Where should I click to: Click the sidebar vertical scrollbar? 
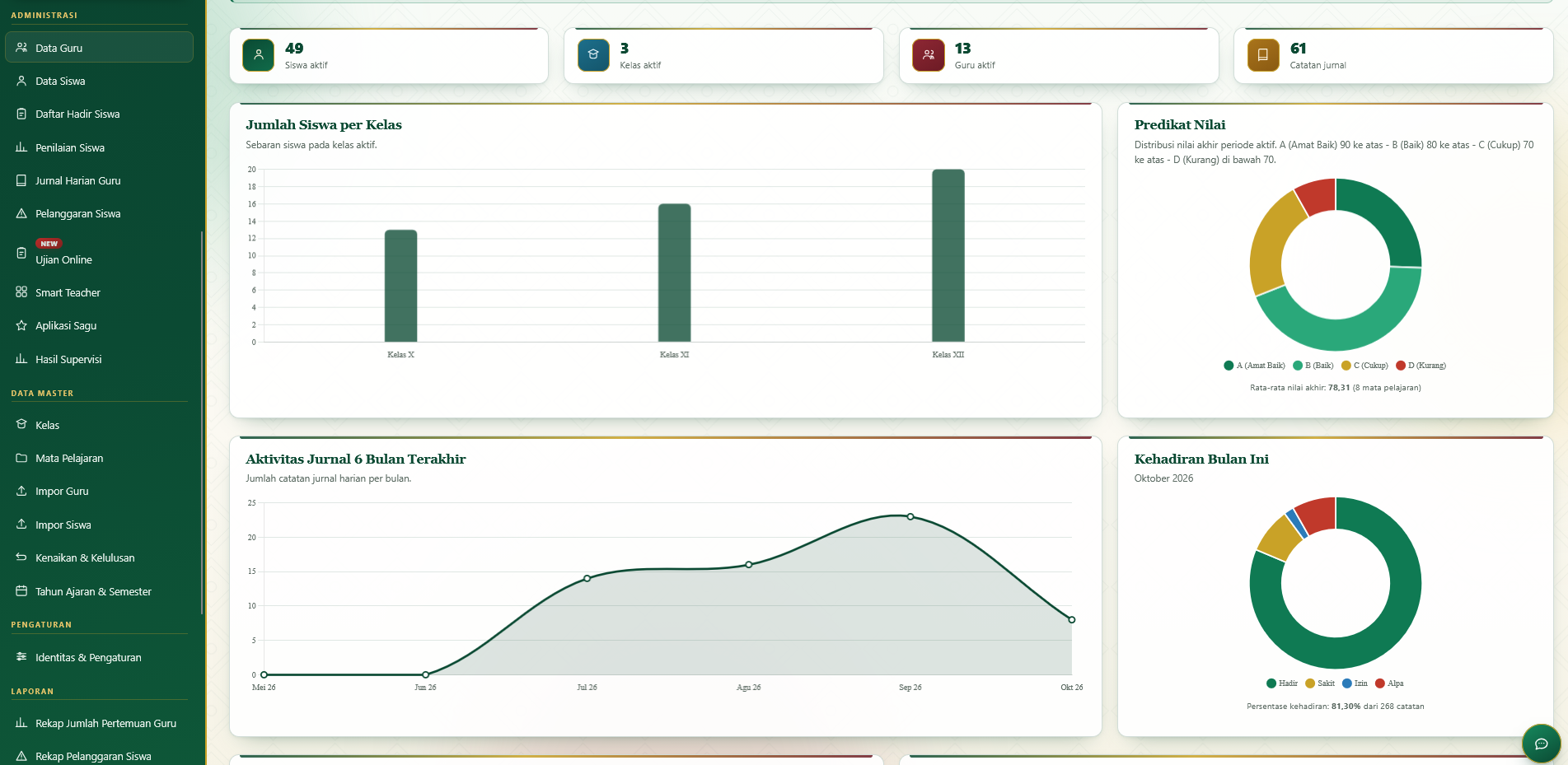point(202,422)
